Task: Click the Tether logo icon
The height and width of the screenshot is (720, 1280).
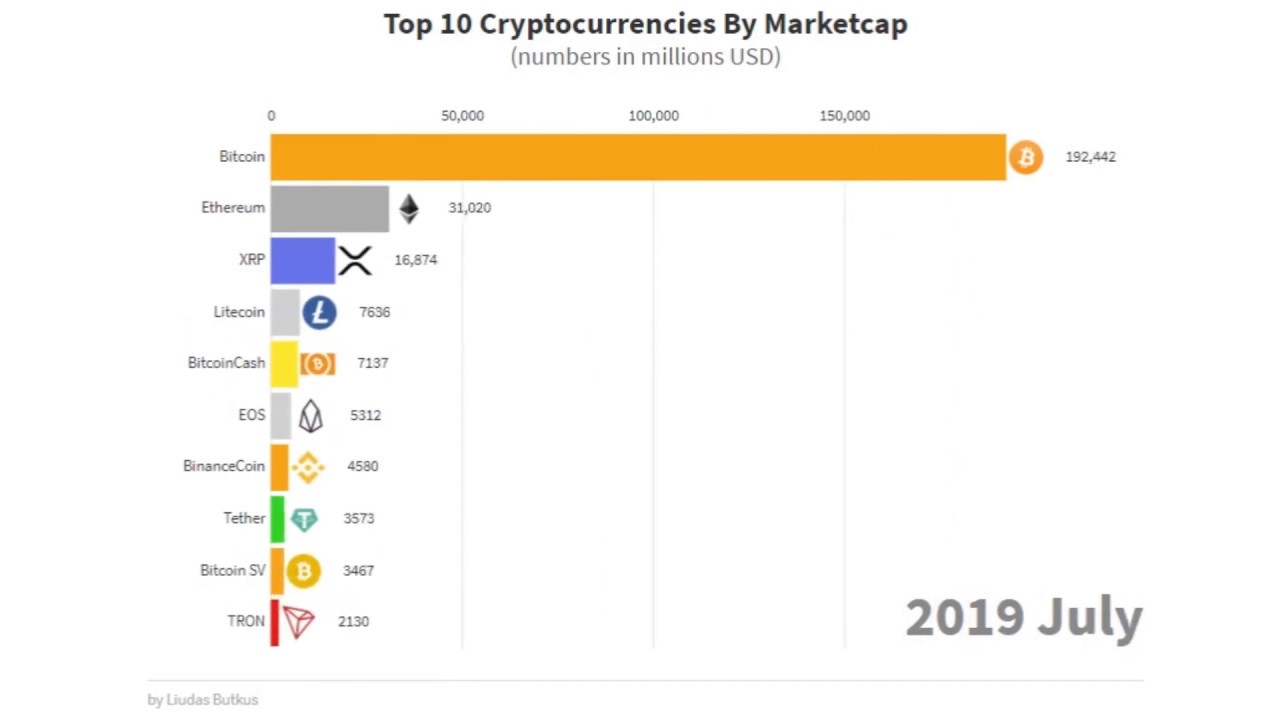Action: coord(304,519)
